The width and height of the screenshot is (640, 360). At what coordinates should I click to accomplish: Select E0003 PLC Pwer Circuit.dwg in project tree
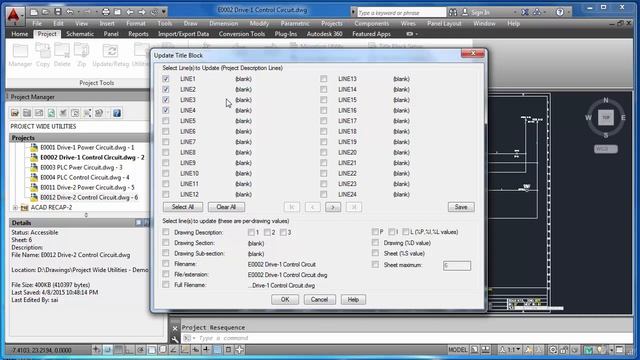click(x=81, y=167)
